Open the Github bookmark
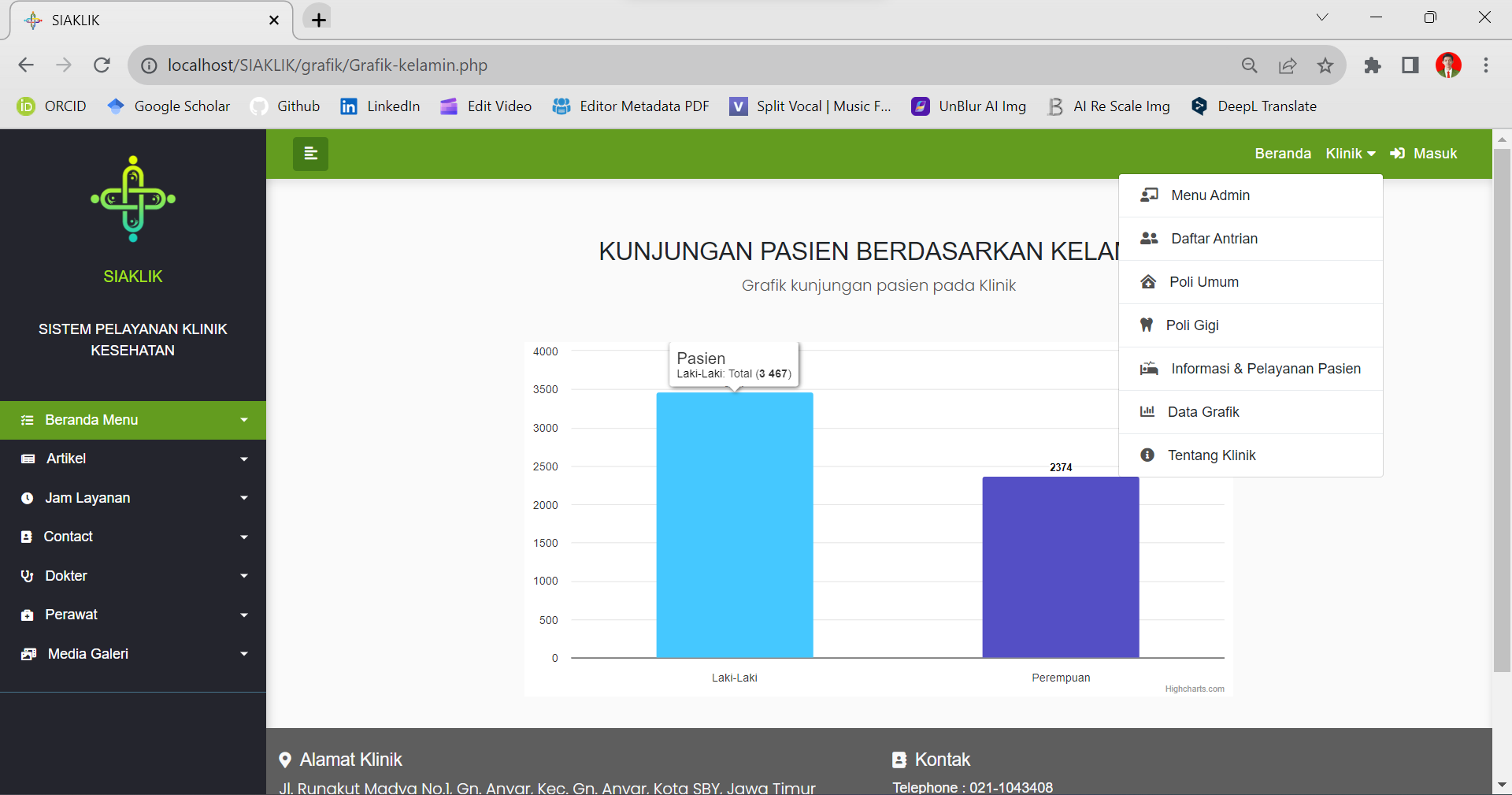 point(285,106)
